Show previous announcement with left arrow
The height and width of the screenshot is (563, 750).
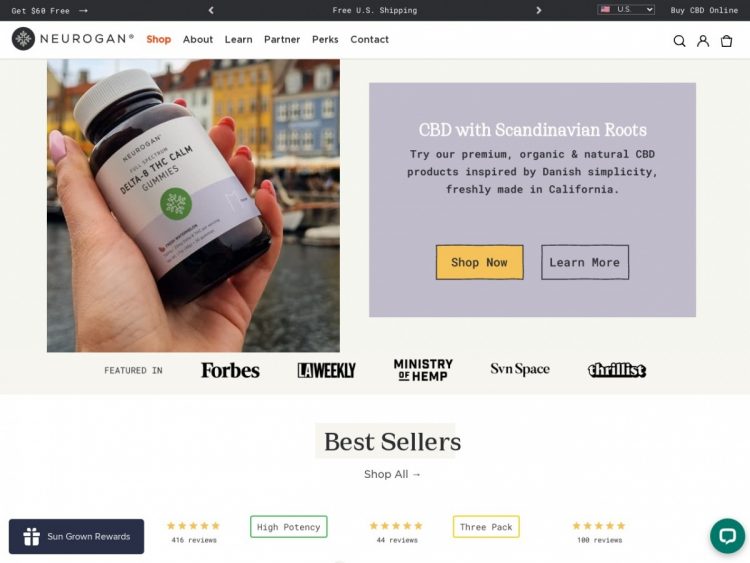pos(211,10)
